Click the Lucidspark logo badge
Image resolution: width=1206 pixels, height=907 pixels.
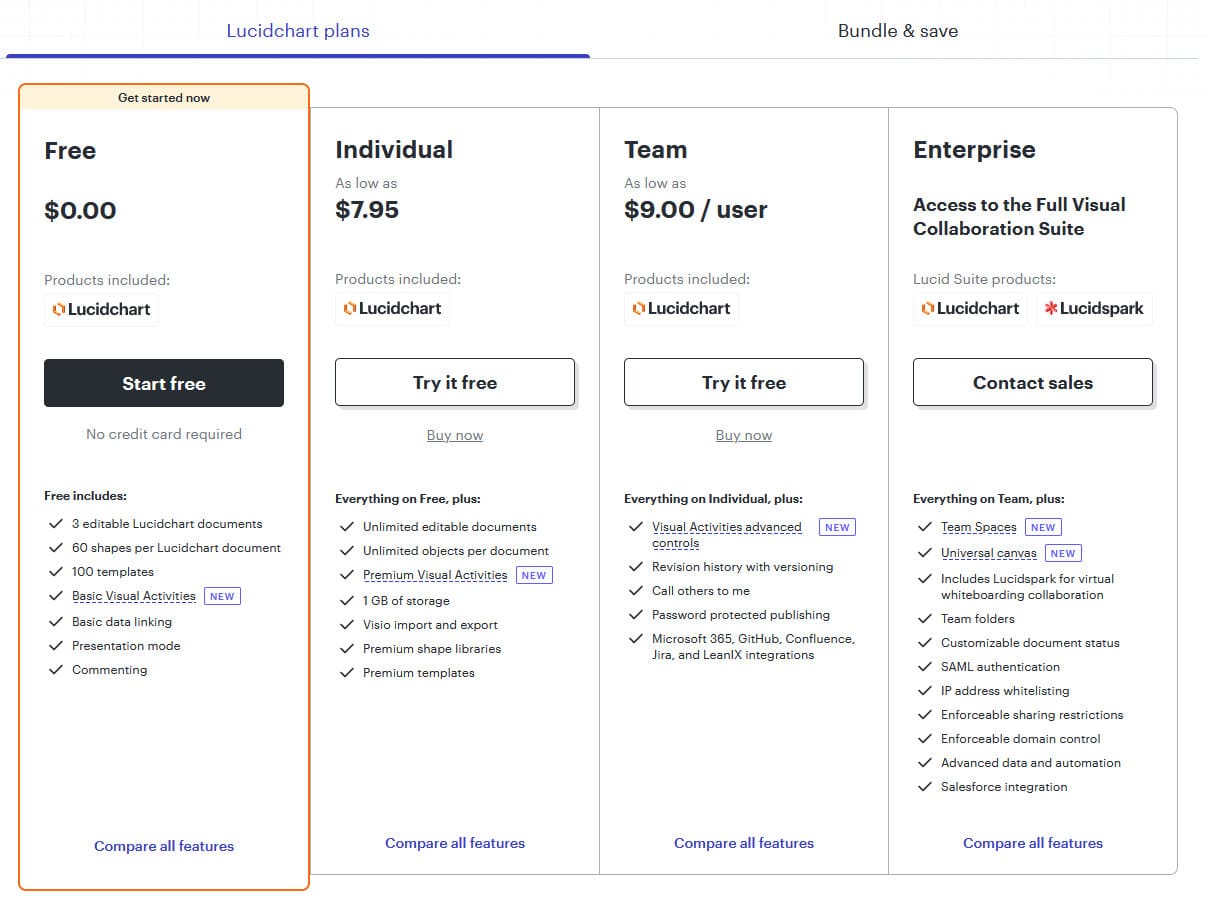pos(1094,309)
